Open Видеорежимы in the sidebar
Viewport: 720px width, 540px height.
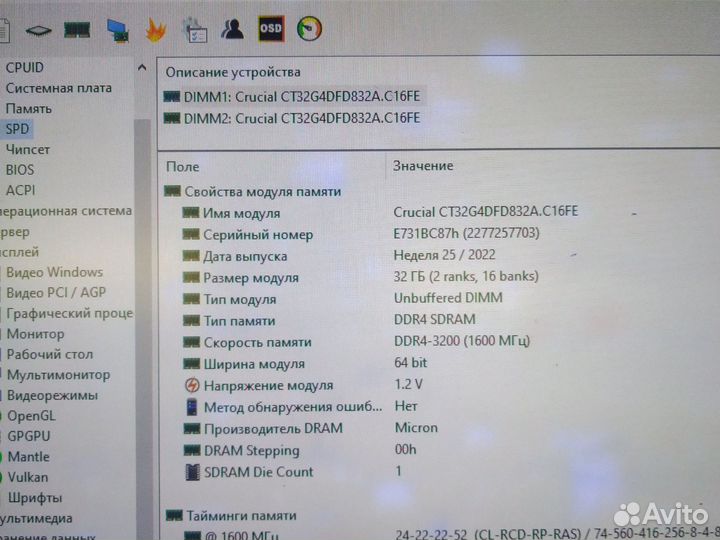pos(52,395)
